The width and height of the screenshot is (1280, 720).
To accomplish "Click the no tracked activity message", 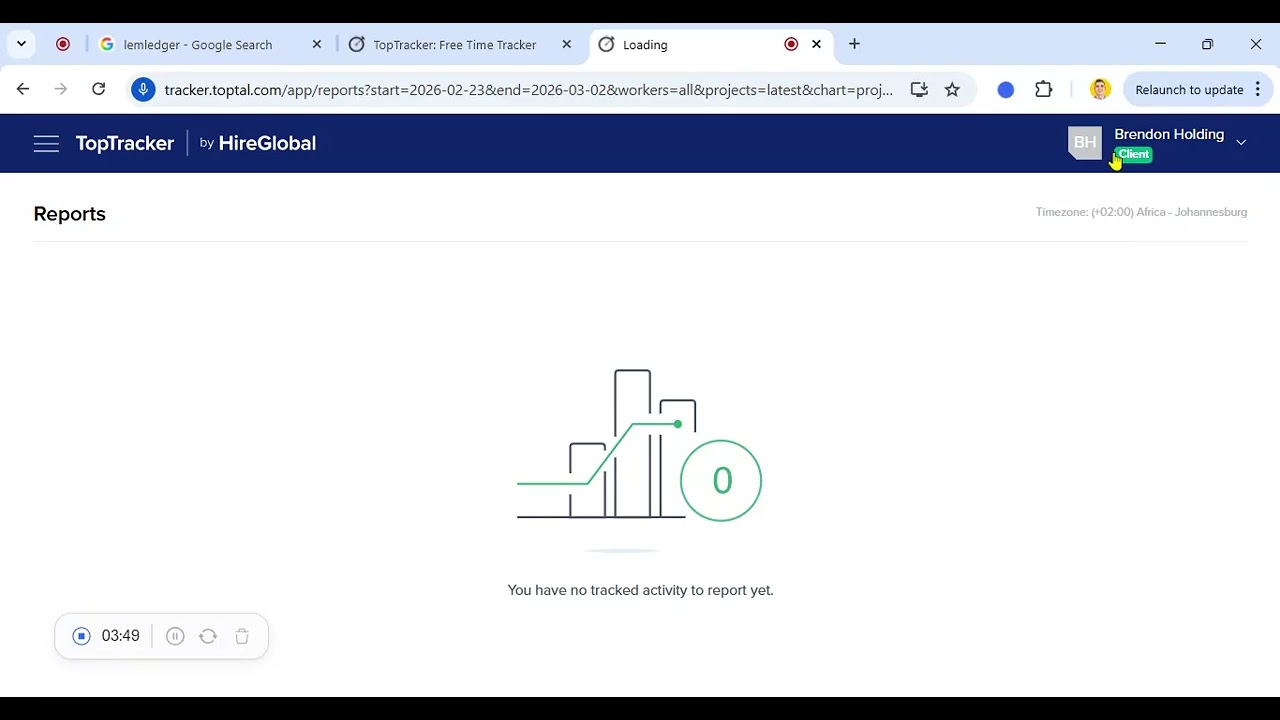I will (x=640, y=590).
